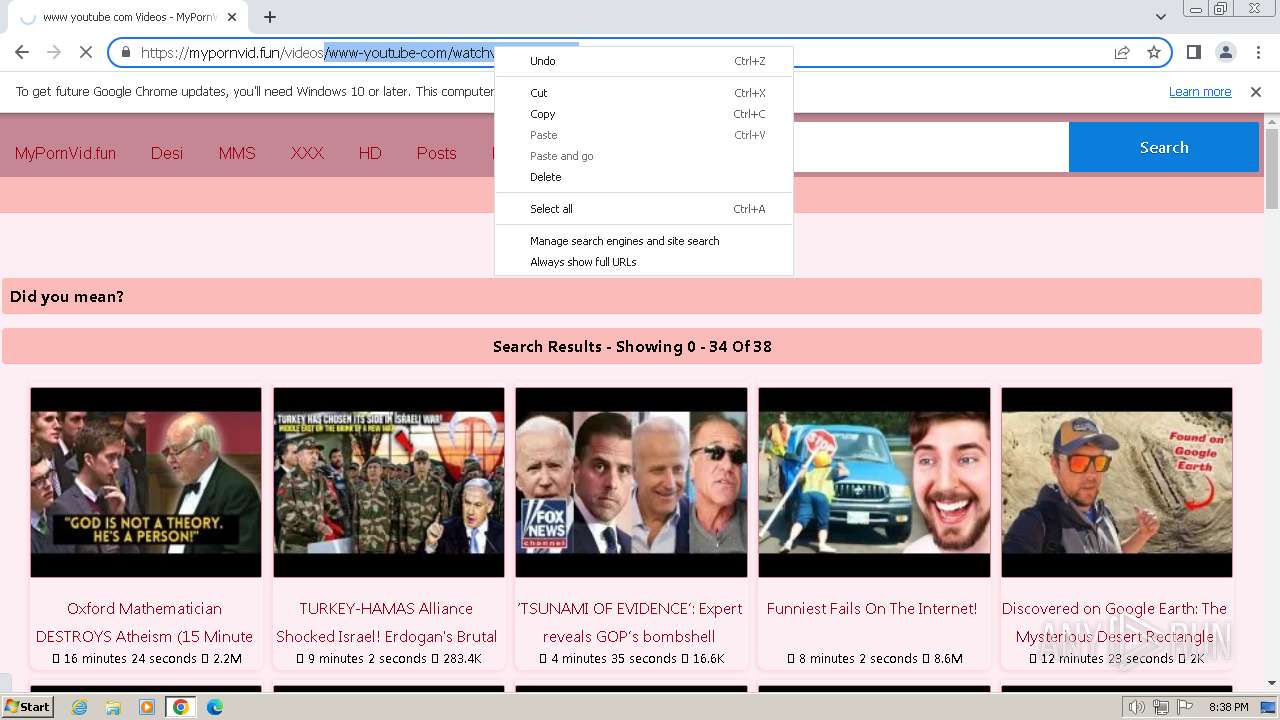Bookmark this page with star icon
This screenshot has width=1280, height=720.
click(1154, 52)
